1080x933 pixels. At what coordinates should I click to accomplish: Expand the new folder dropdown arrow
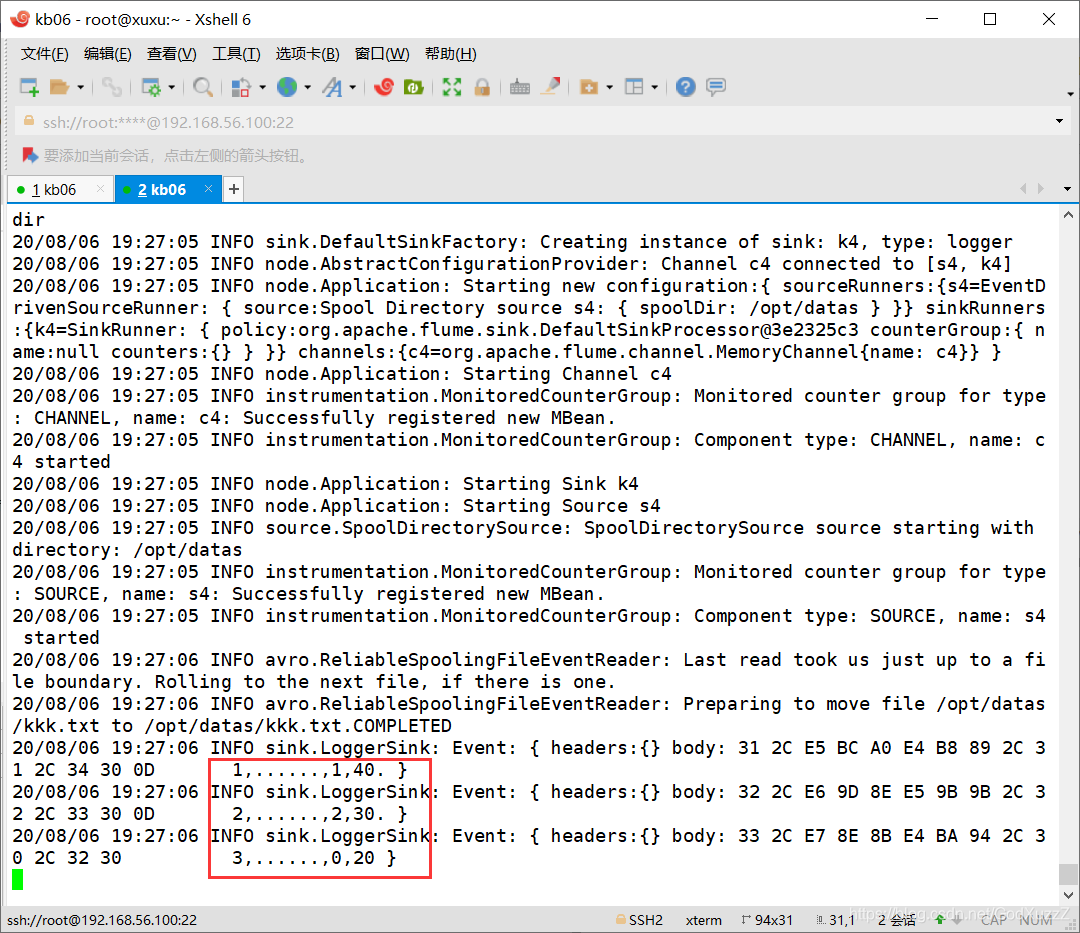tap(610, 87)
